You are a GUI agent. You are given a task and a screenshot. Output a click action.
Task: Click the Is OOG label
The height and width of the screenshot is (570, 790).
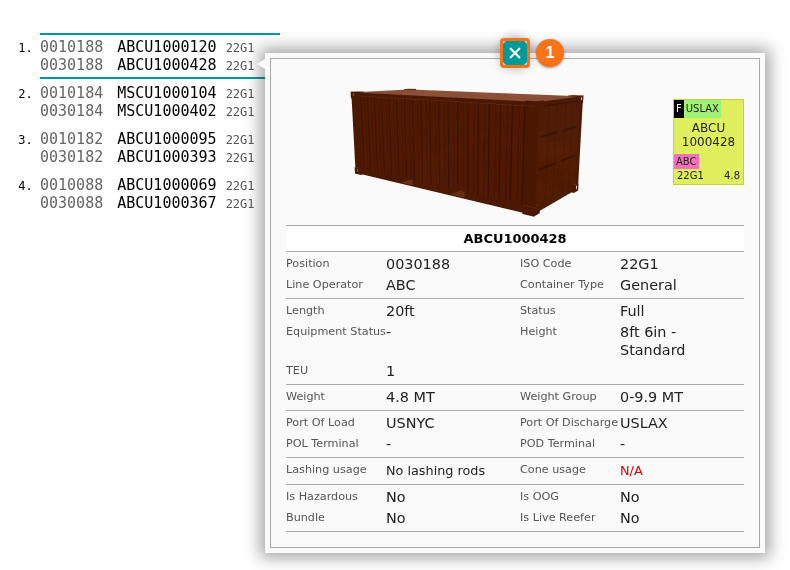pos(539,496)
